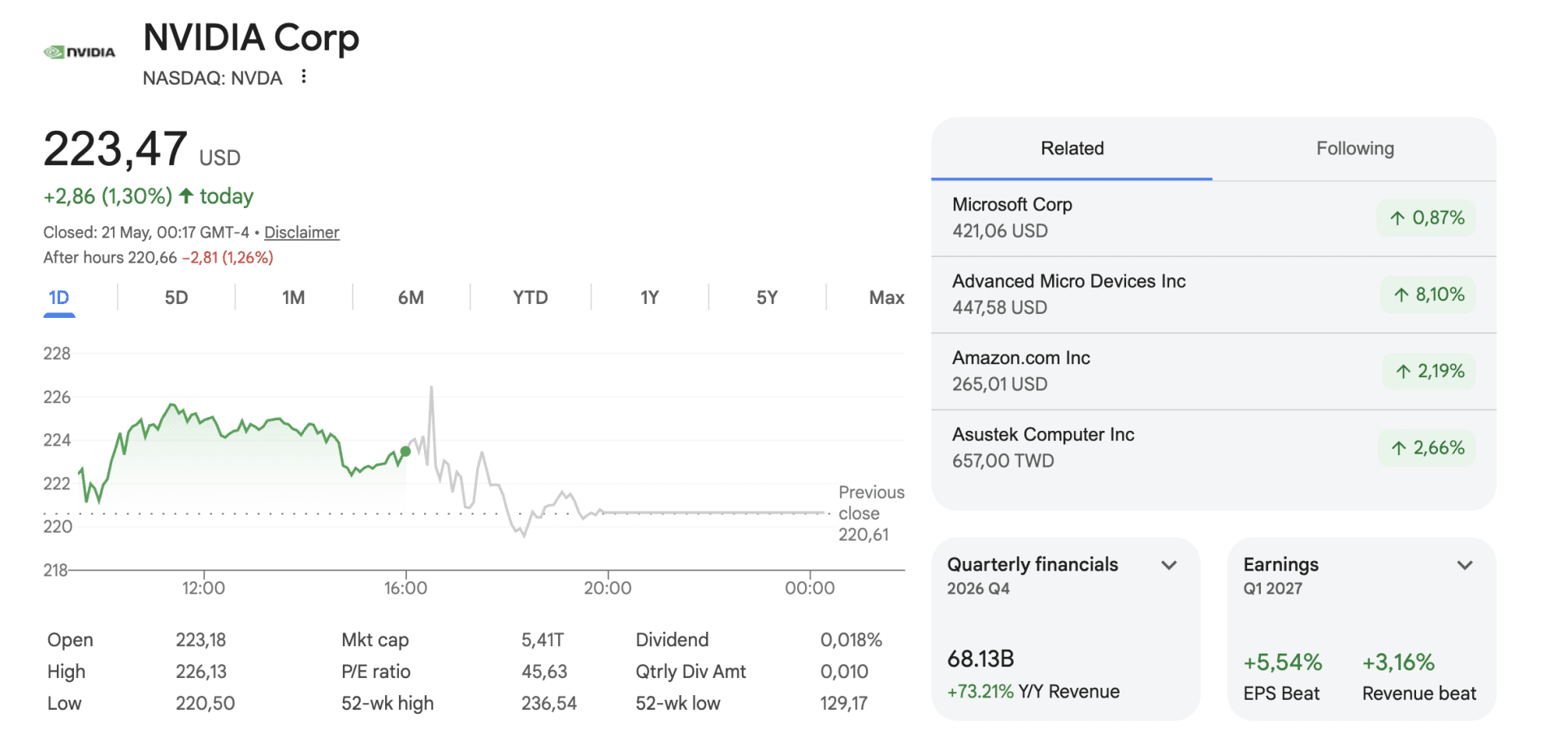
Task: Expand the Earnings dropdown chevron
Action: click(1465, 565)
